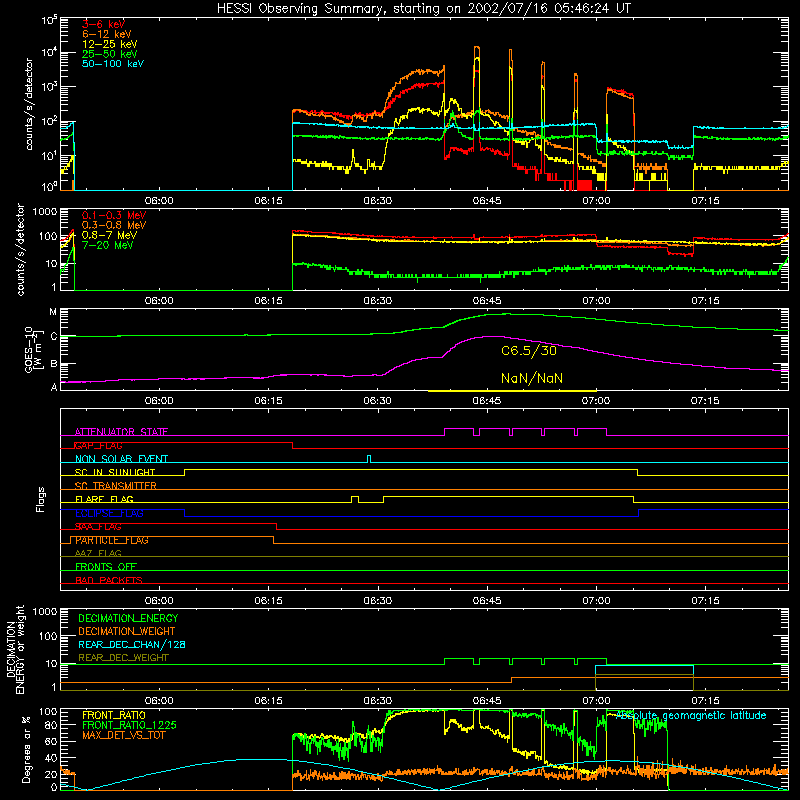Click counts/s/detector axis title of keV plot

pyautogui.click(x=28, y=104)
